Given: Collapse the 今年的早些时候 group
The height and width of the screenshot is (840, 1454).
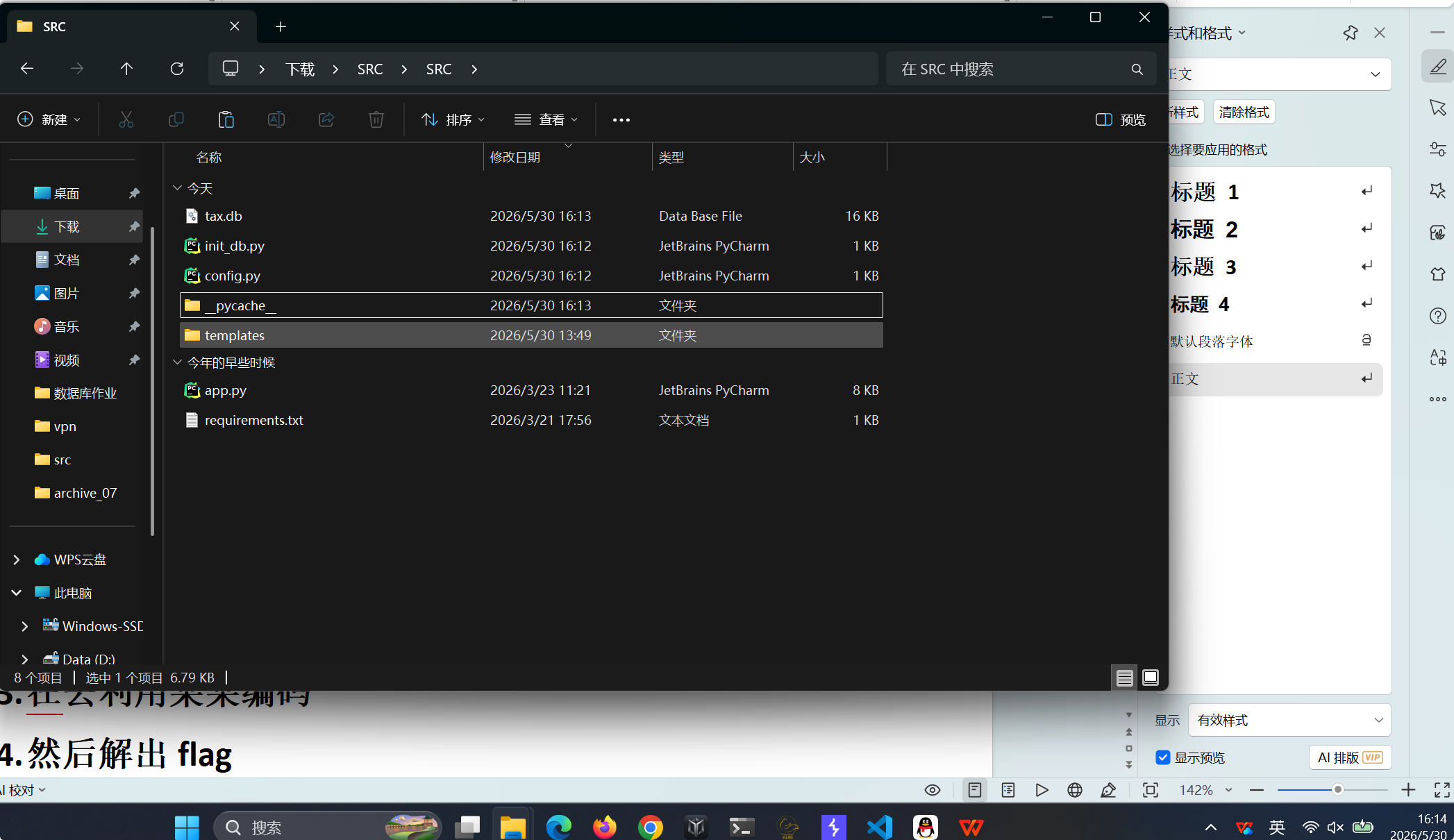Looking at the screenshot, I should pos(177,362).
